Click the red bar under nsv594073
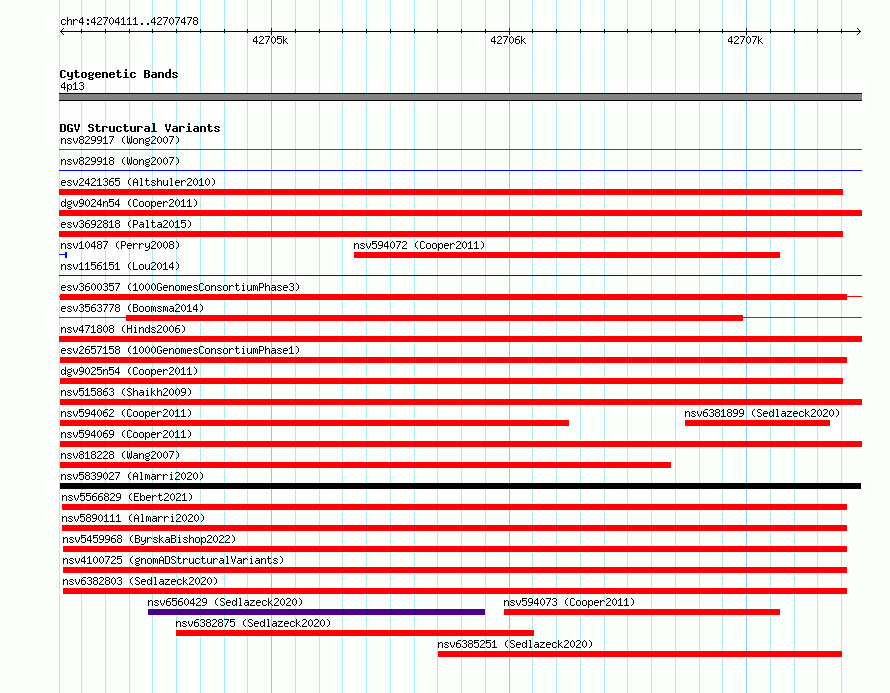Viewport: 890px width, 693px height. click(x=642, y=612)
